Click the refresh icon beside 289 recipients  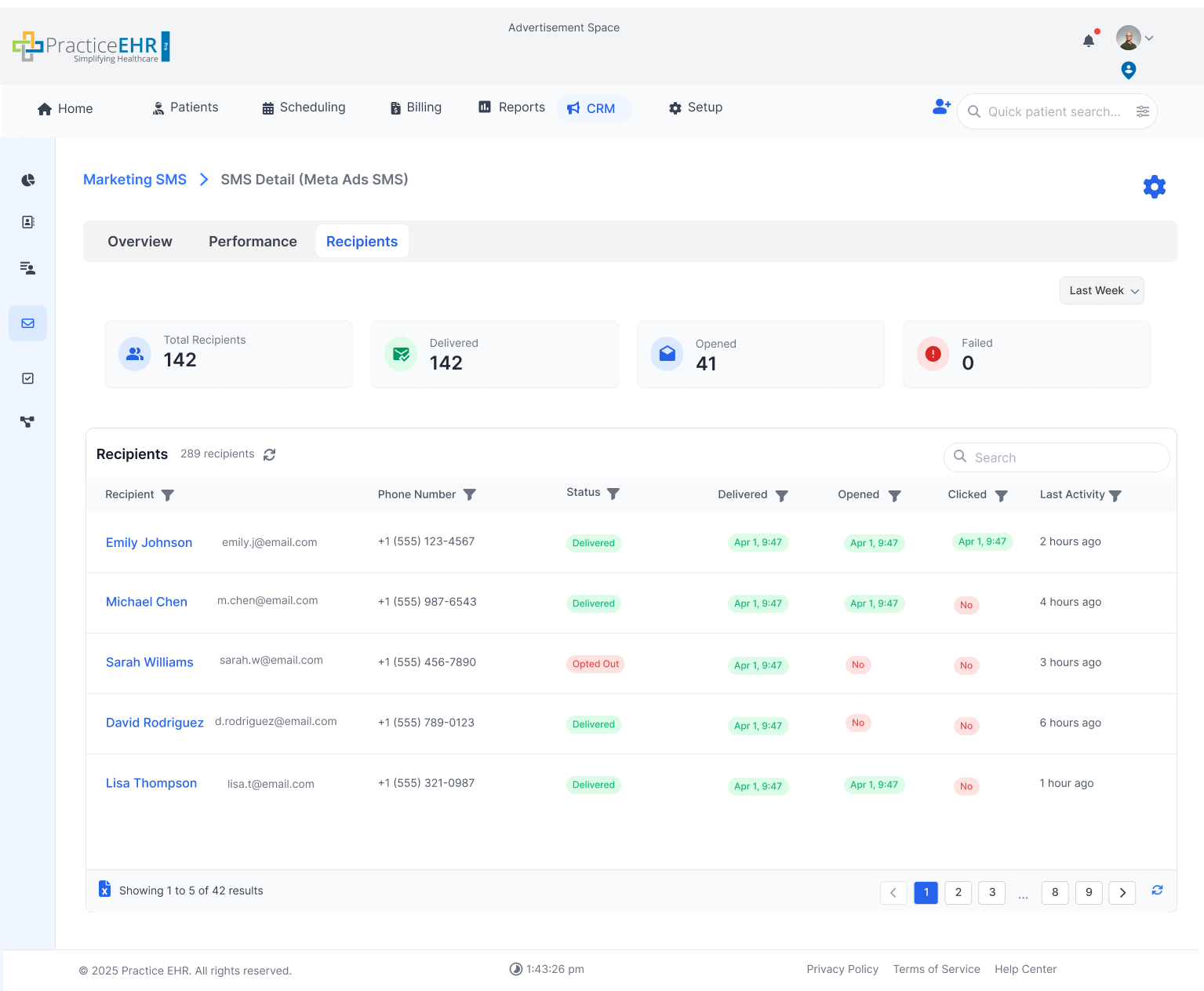[x=270, y=454]
